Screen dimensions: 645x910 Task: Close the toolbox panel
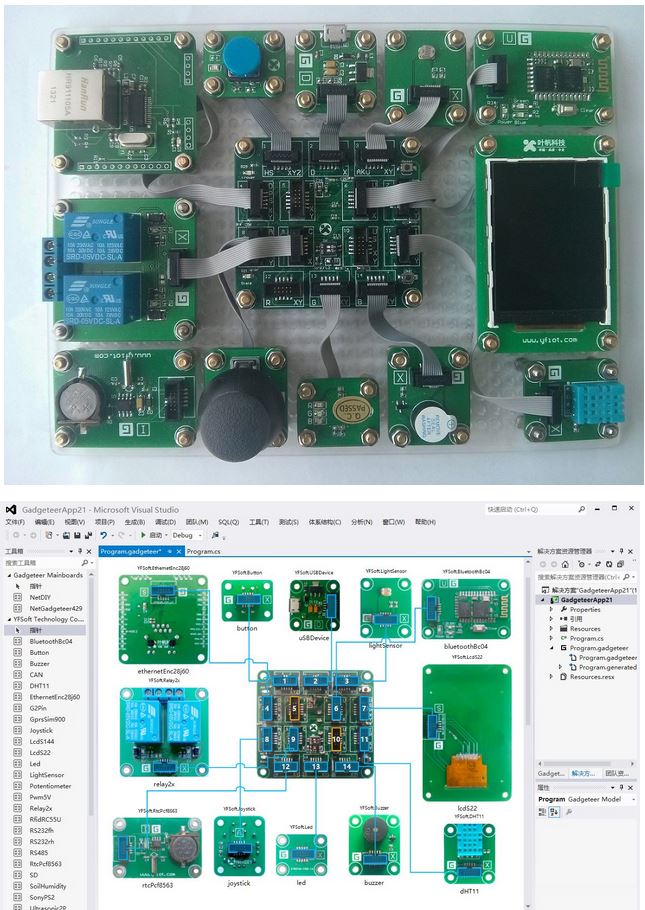tap(89, 551)
